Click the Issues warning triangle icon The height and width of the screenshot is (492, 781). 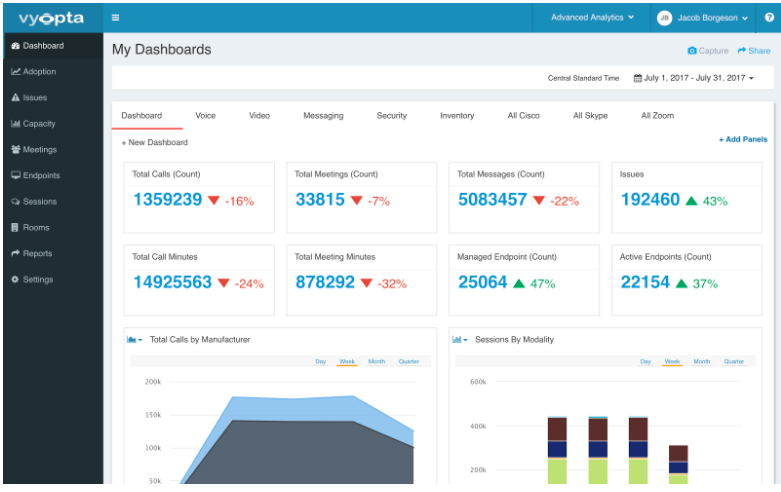[x=15, y=98]
